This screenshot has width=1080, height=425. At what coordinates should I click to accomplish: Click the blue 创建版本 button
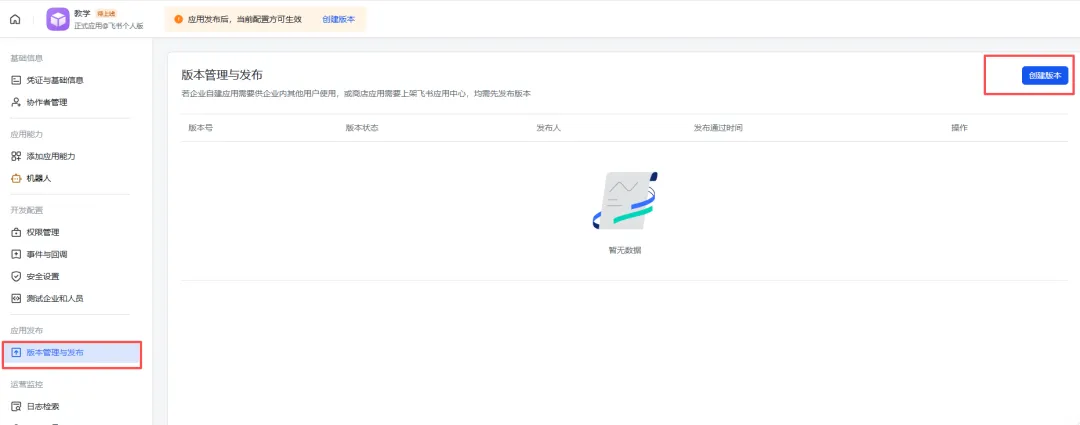(1044, 76)
